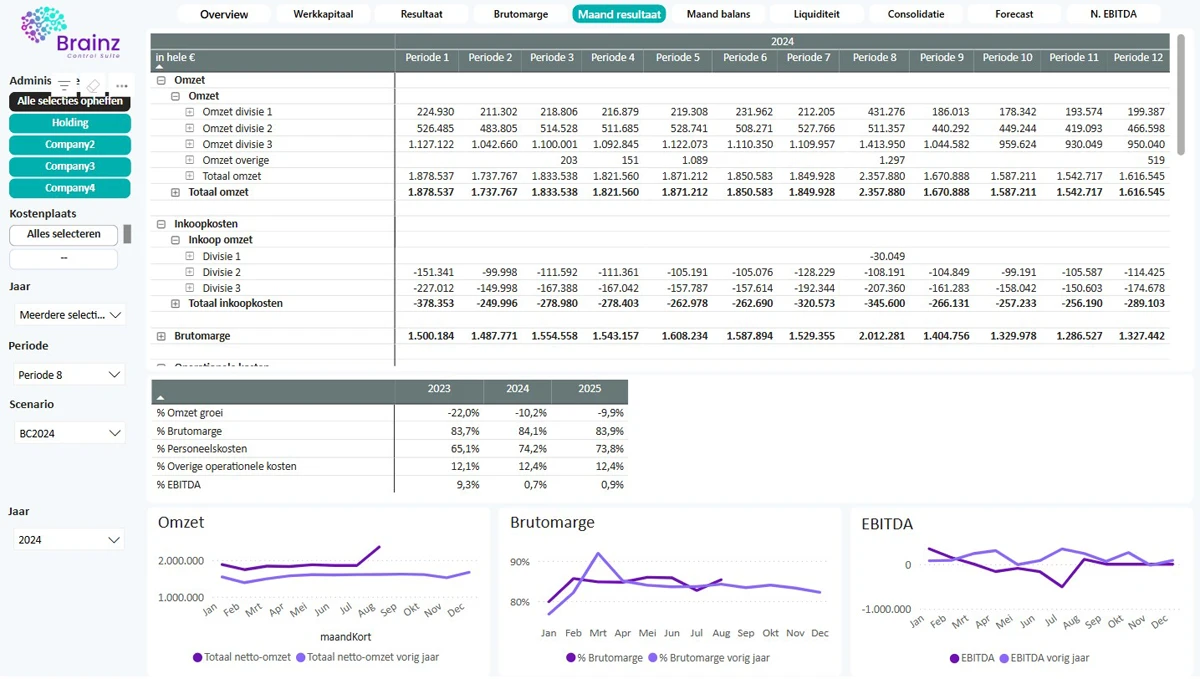The image size is (1200, 679).
Task: Click sort arrow under 'in hele €' header
Action: [x=160, y=68]
